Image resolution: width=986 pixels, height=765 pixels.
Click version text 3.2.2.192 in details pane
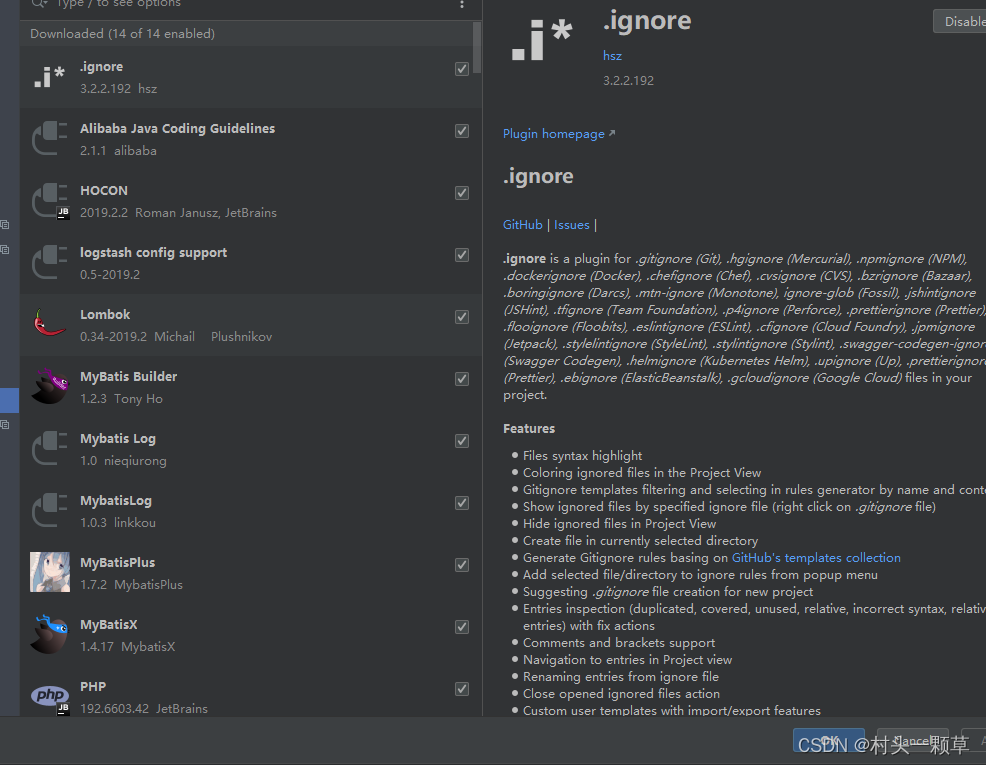pos(628,80)
